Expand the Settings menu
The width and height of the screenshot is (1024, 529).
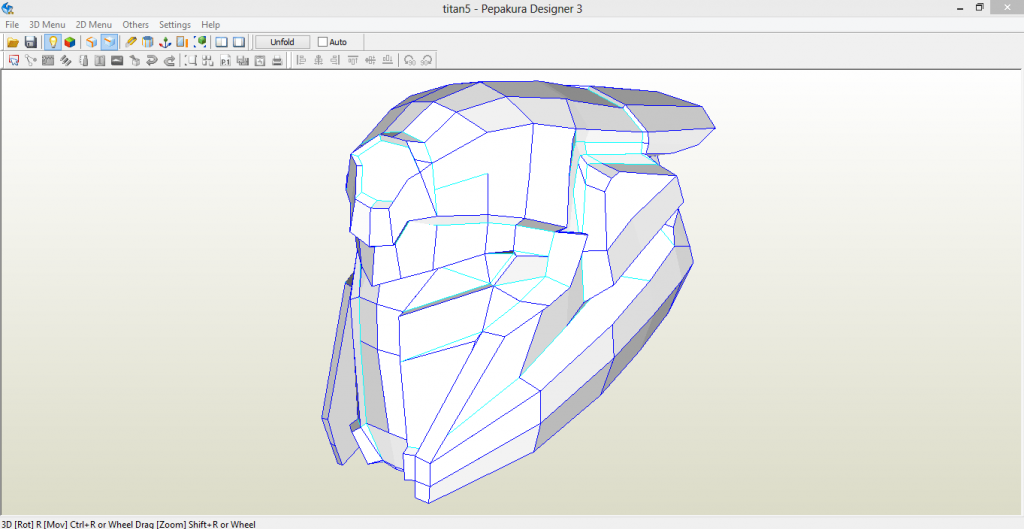[174, 24]
